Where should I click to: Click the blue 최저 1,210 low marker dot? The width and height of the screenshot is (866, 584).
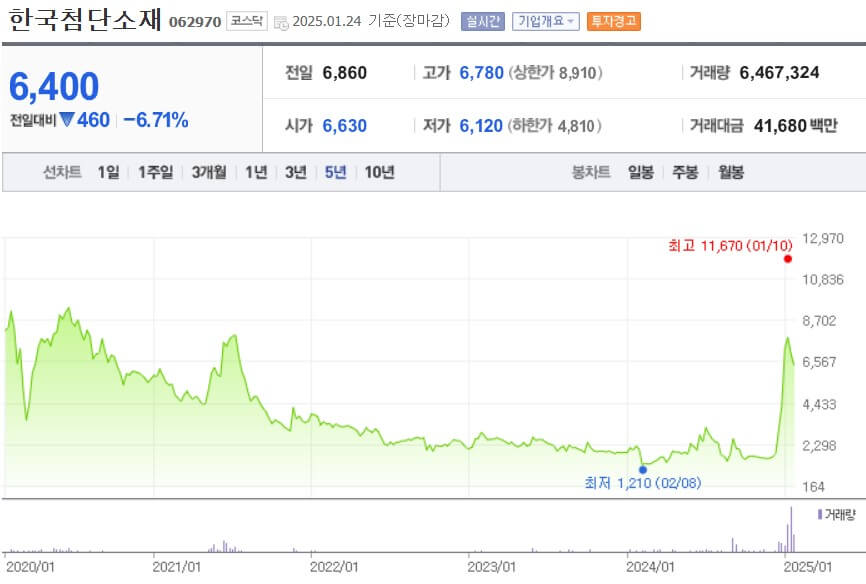point(643,470)
